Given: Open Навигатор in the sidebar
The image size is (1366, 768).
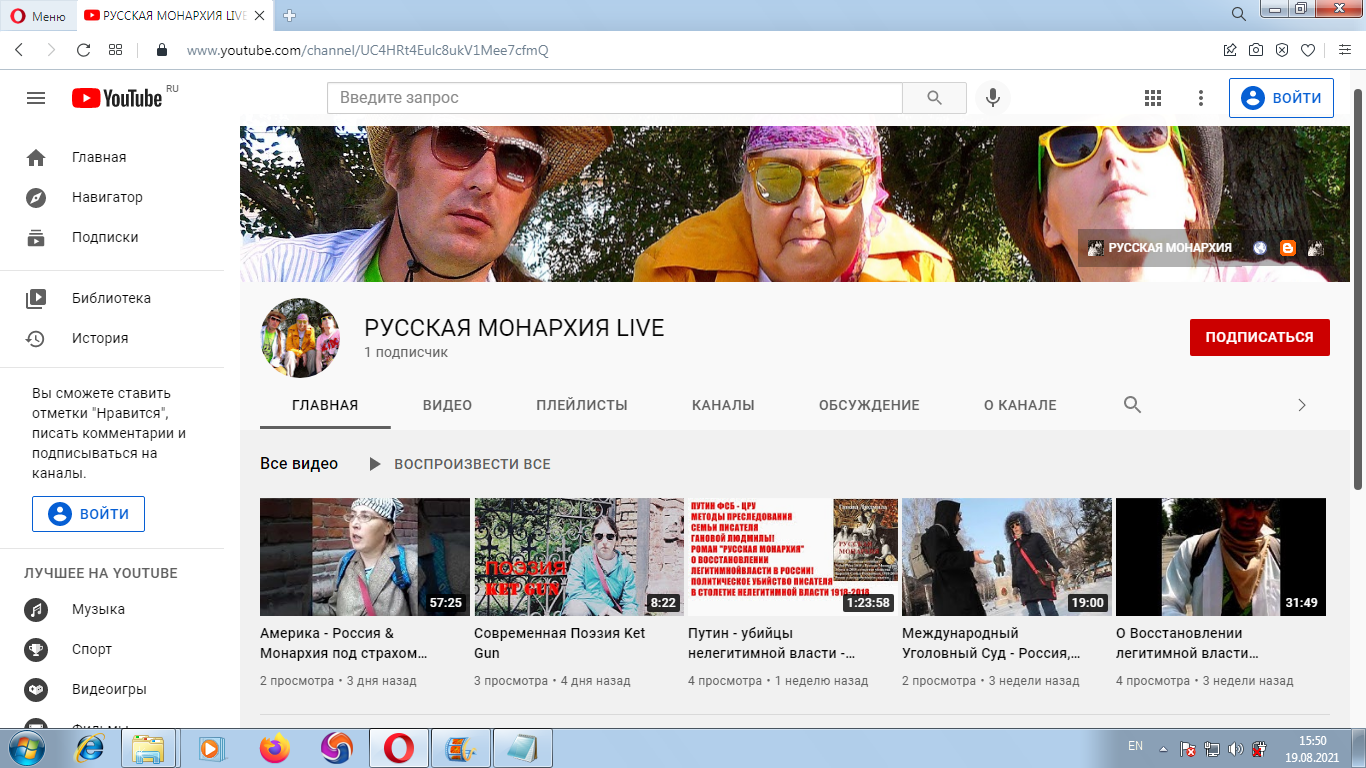Looking at the screenshot, I should [107, 197].
